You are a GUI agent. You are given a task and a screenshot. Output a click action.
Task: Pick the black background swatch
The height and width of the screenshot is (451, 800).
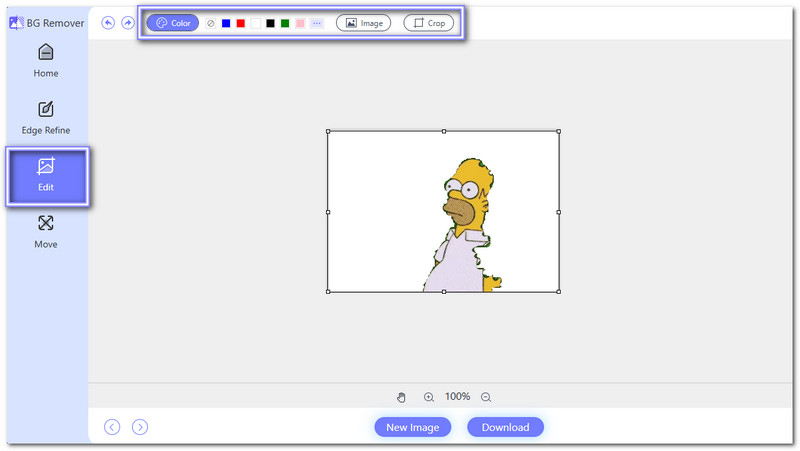(x=270, y=23)
